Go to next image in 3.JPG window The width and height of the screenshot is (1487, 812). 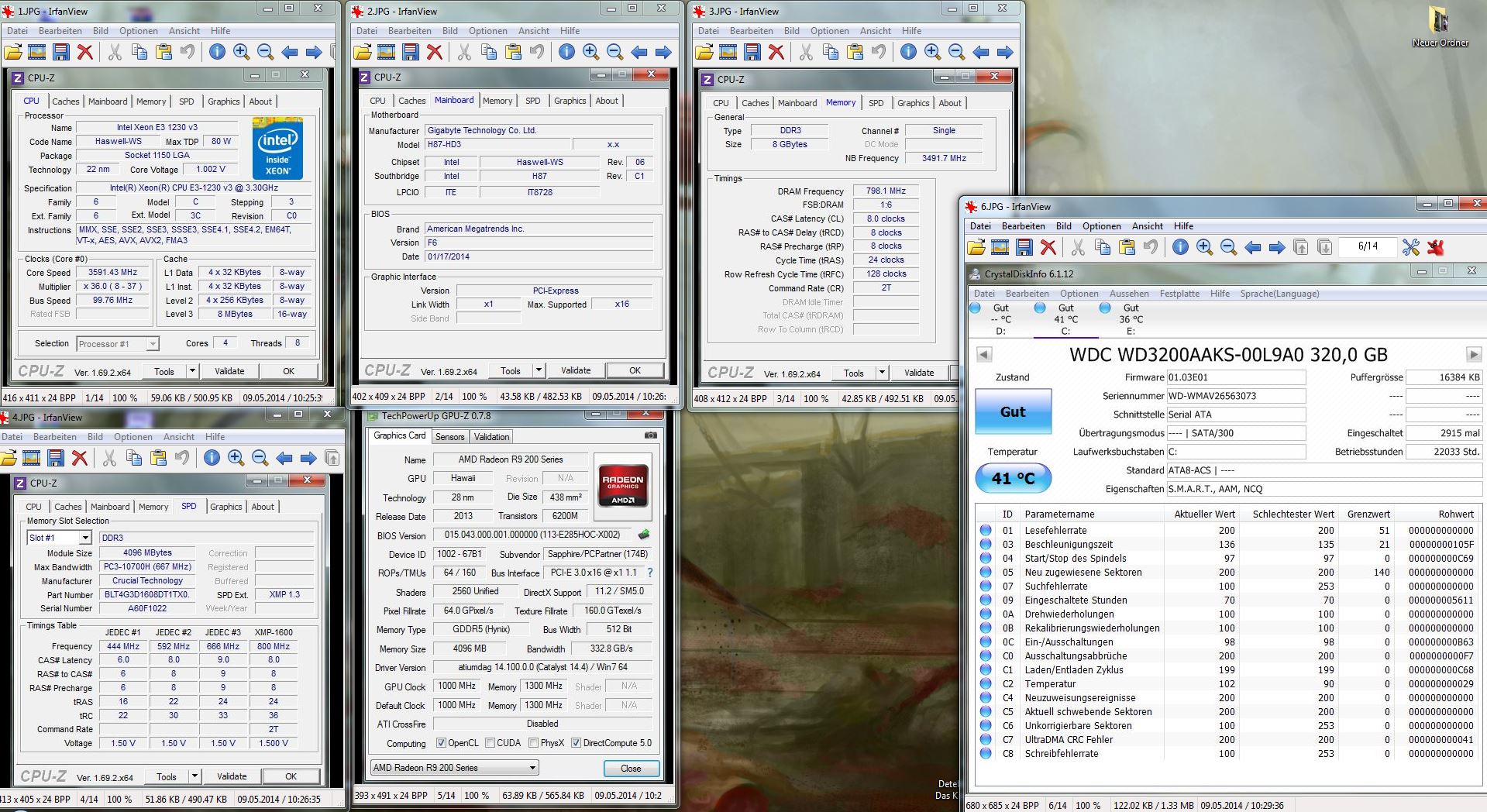pos(1005,52)
